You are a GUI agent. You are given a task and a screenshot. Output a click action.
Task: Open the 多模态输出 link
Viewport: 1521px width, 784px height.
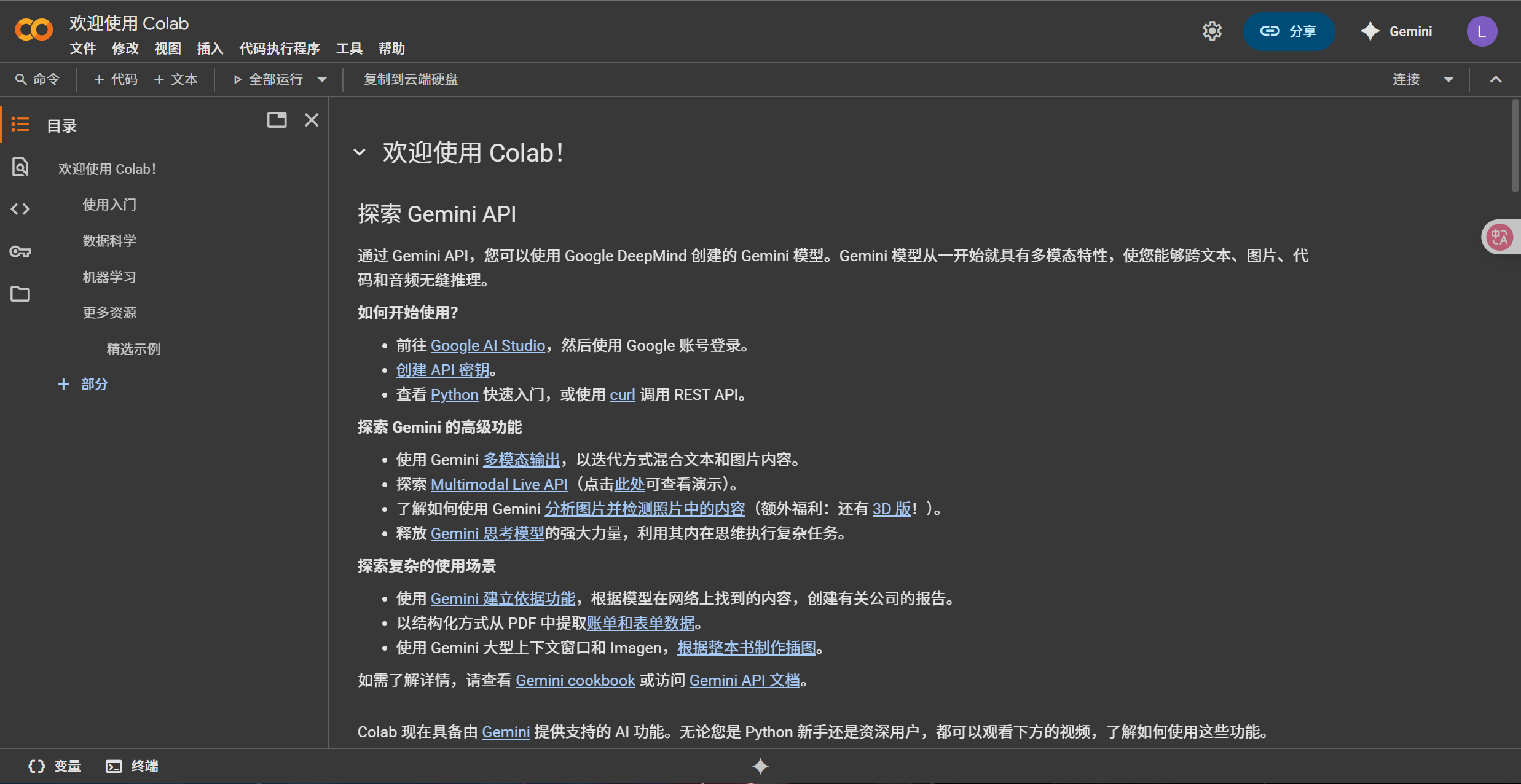(x=521, y=460)
